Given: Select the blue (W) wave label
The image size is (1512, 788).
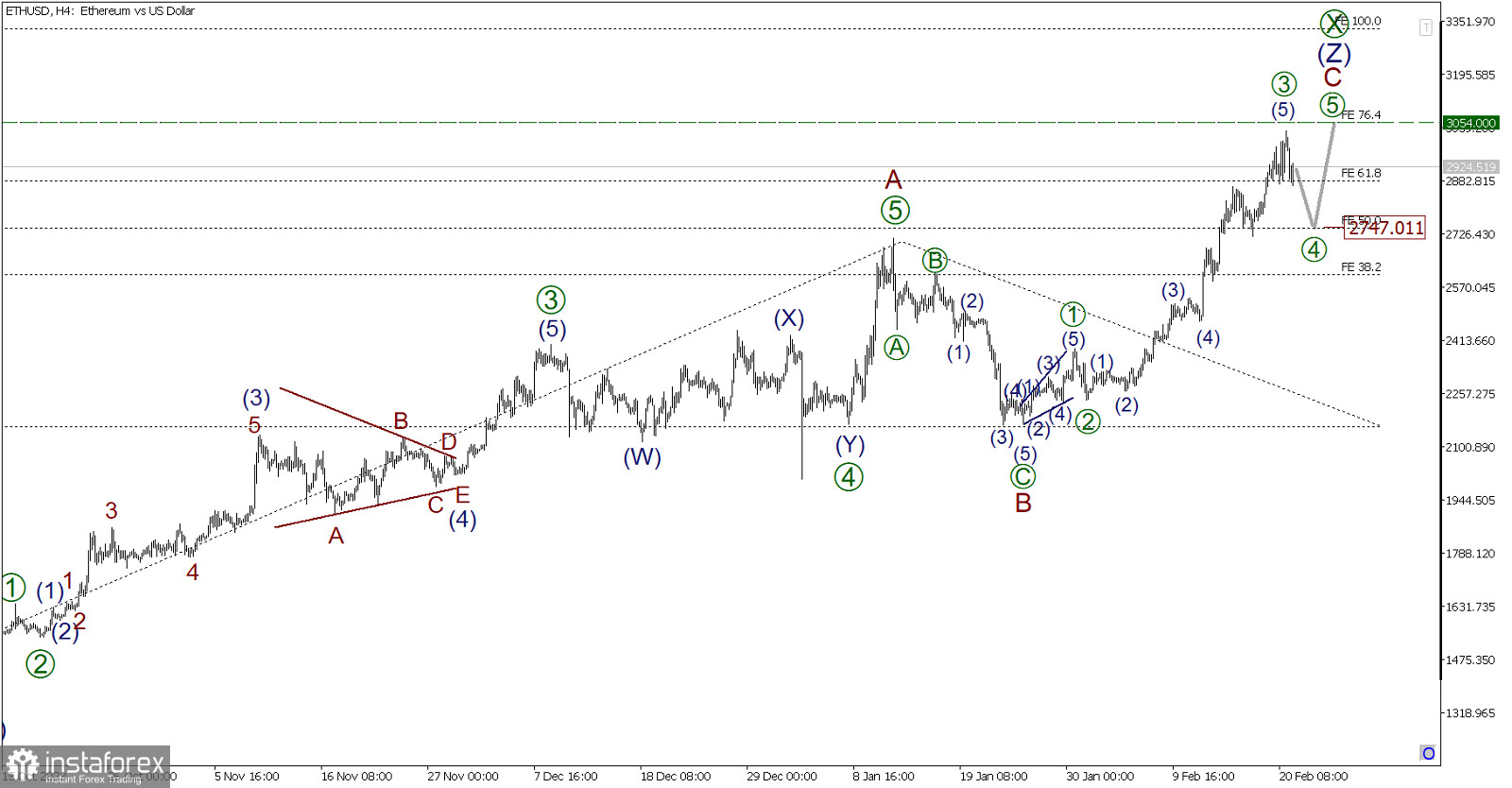Looking at the screenshot, I should pyautogui.click(x=643, y=457).
